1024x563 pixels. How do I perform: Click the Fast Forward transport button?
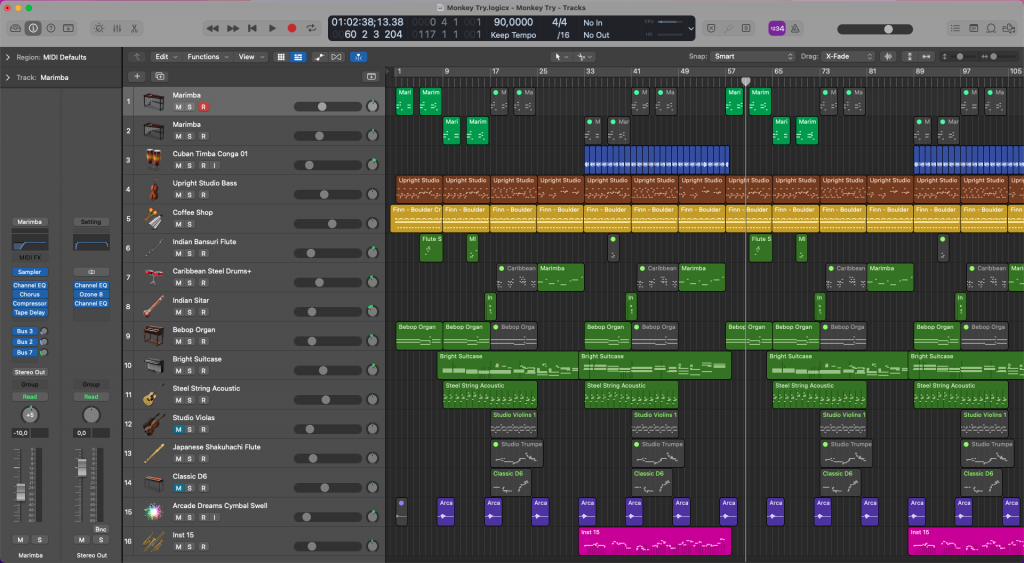[x=232, y=28]
